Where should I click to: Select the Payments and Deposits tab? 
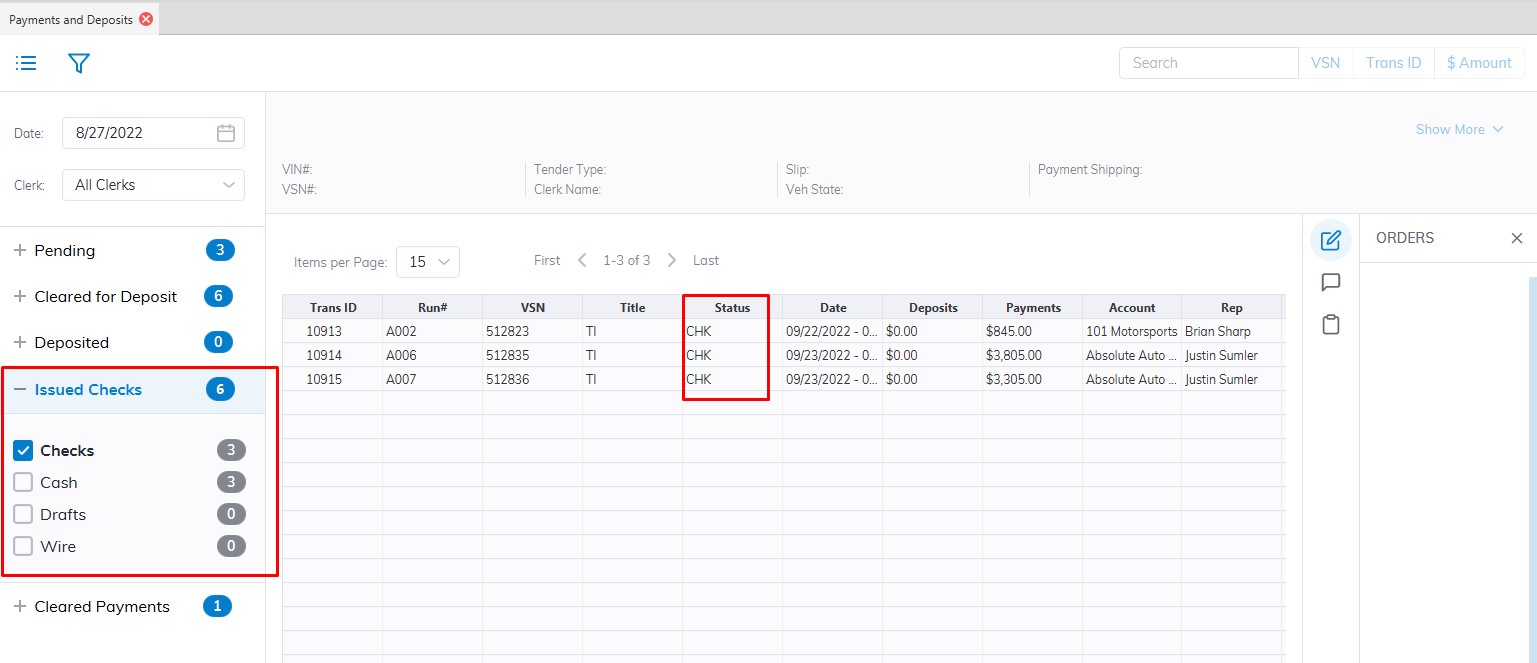(x=70, y=19)
